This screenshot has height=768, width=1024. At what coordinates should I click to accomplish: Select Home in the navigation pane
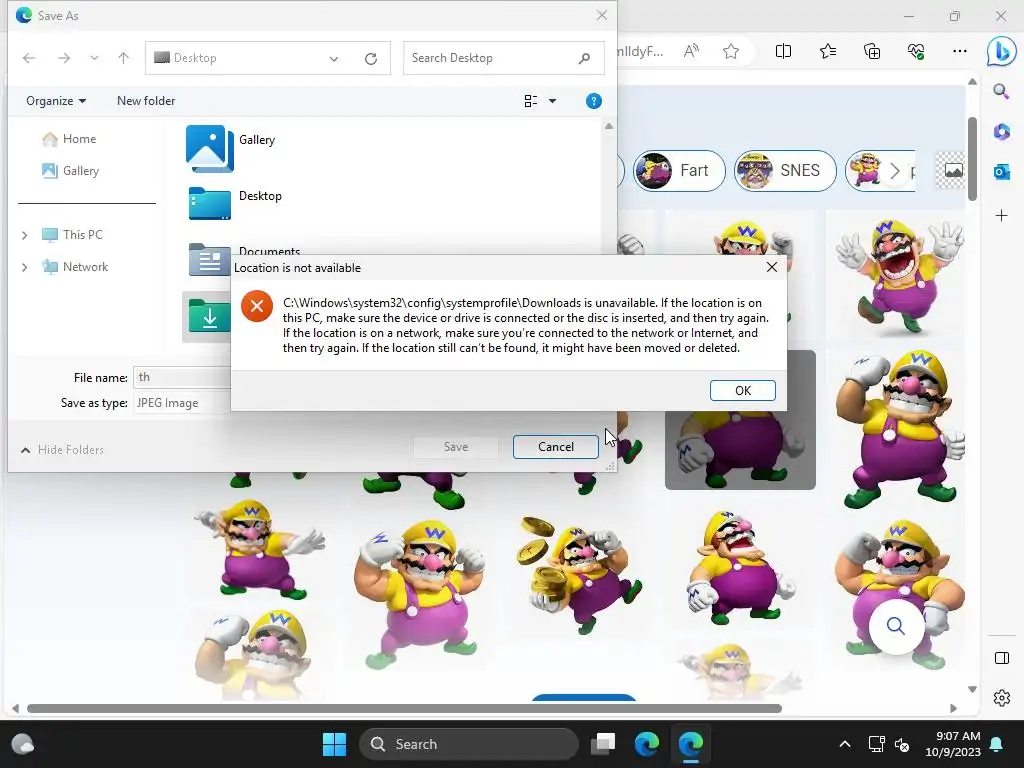point(69,139)
